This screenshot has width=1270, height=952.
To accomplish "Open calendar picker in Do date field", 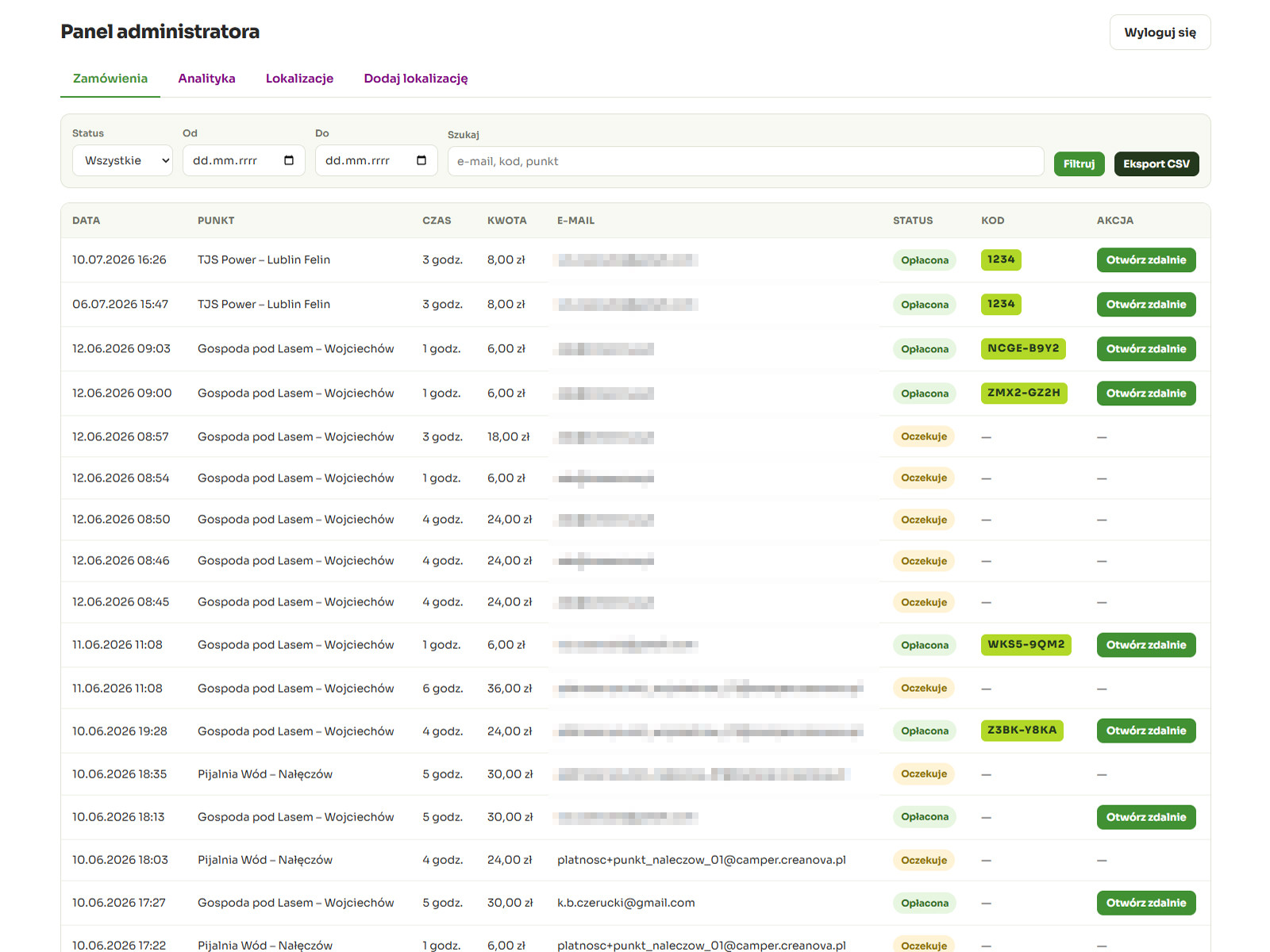I will coord(421,160).
